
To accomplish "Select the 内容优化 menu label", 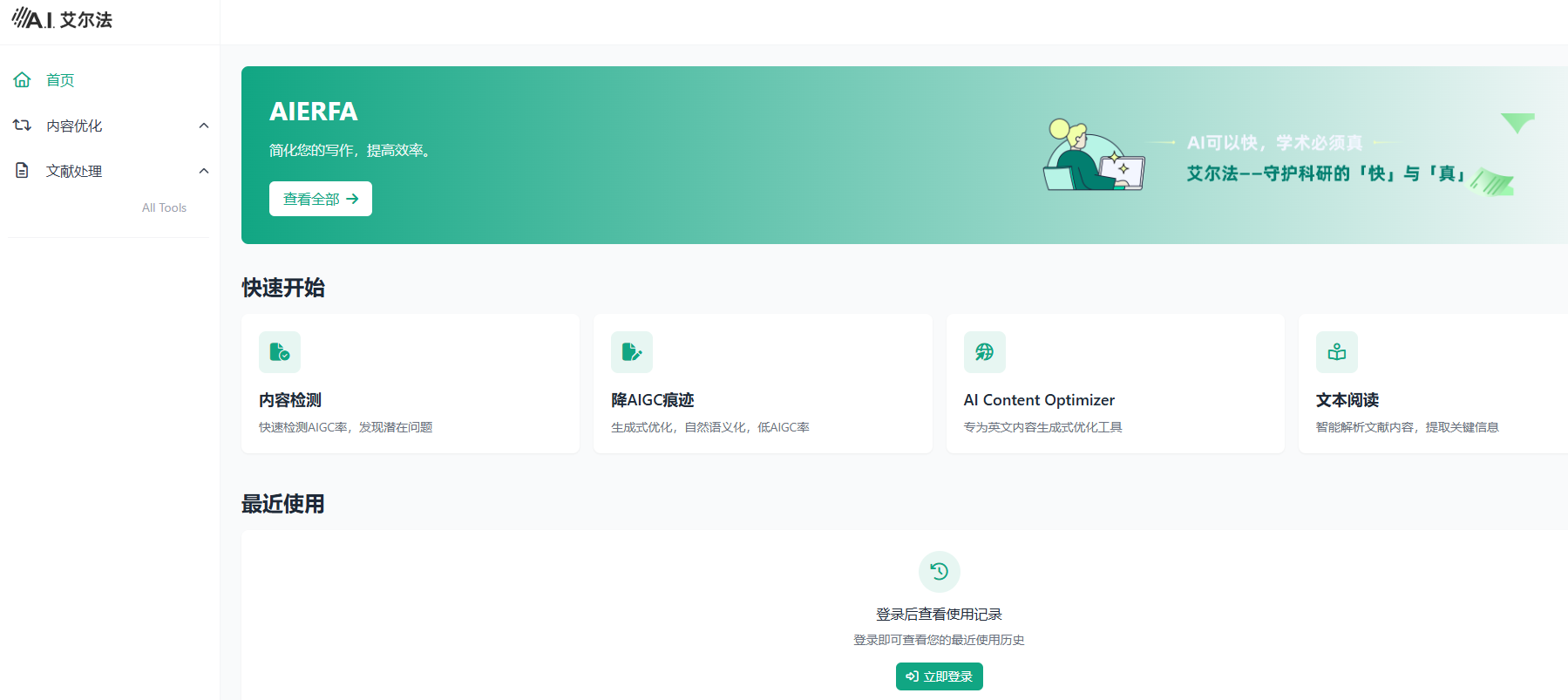I will [74, 126].
